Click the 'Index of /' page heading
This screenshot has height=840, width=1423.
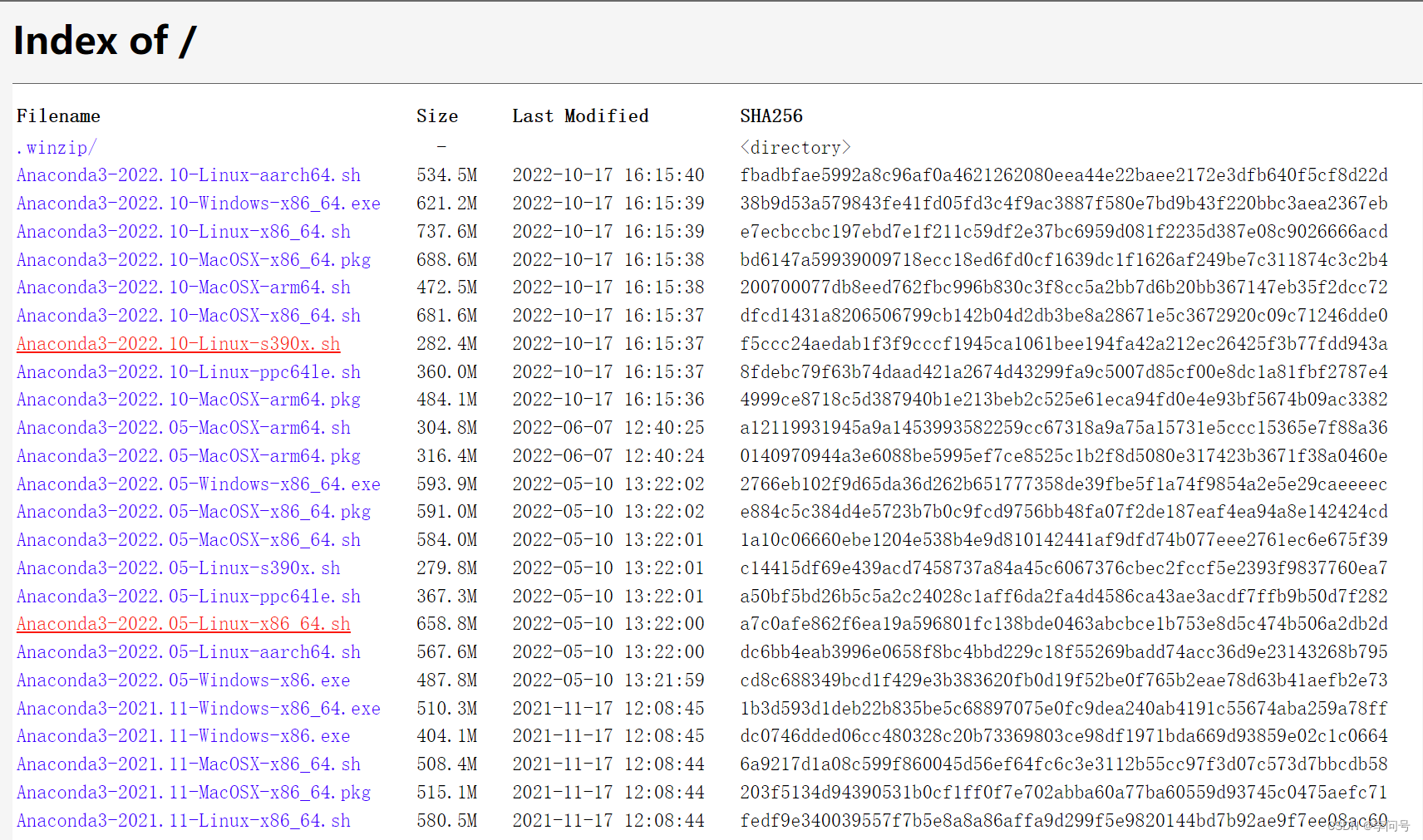[x=105, y=41]
